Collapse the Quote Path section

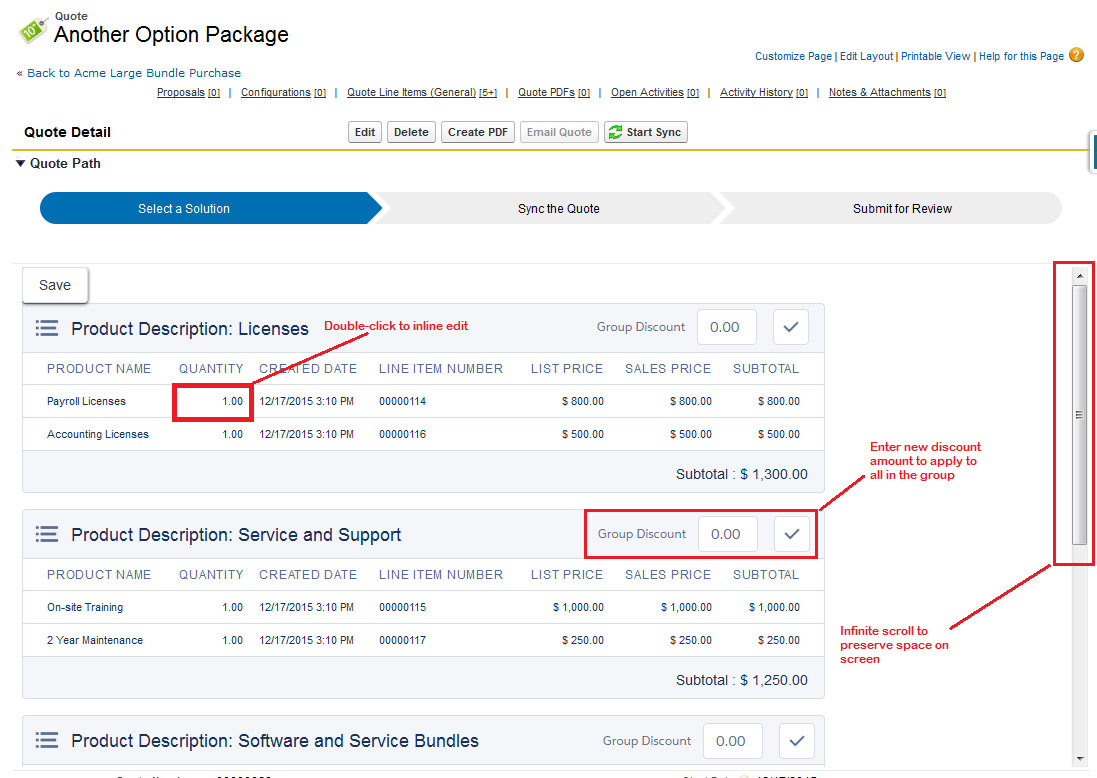click(21, 163)
